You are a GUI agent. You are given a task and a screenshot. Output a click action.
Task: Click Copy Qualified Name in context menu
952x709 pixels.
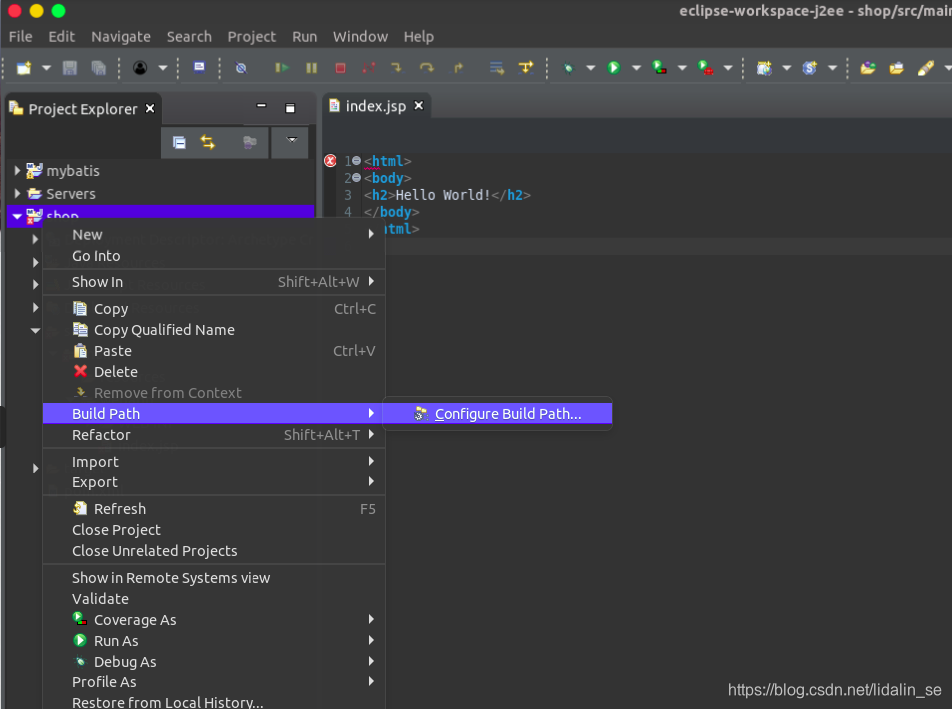click(214, 330)
